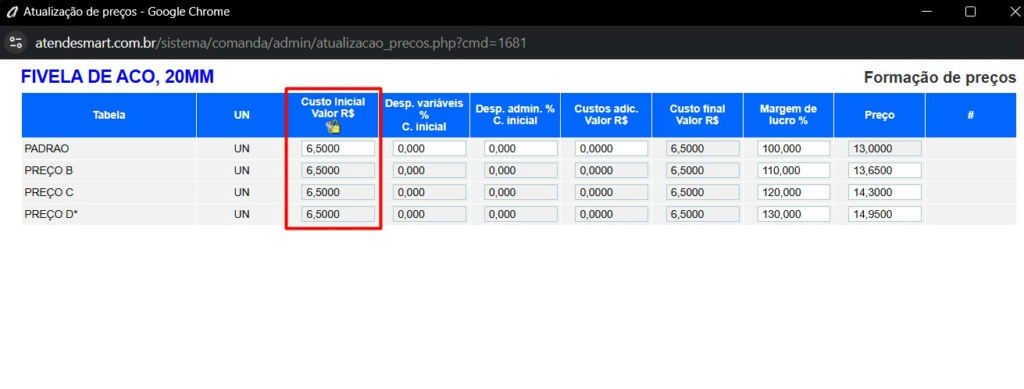Click the app favicon in the title bar
Screen dimensions: 1024x389
11,12
